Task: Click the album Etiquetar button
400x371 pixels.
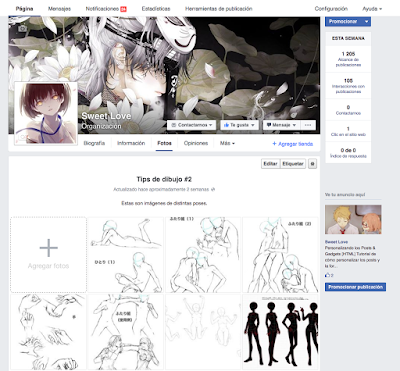Action: 293,164
